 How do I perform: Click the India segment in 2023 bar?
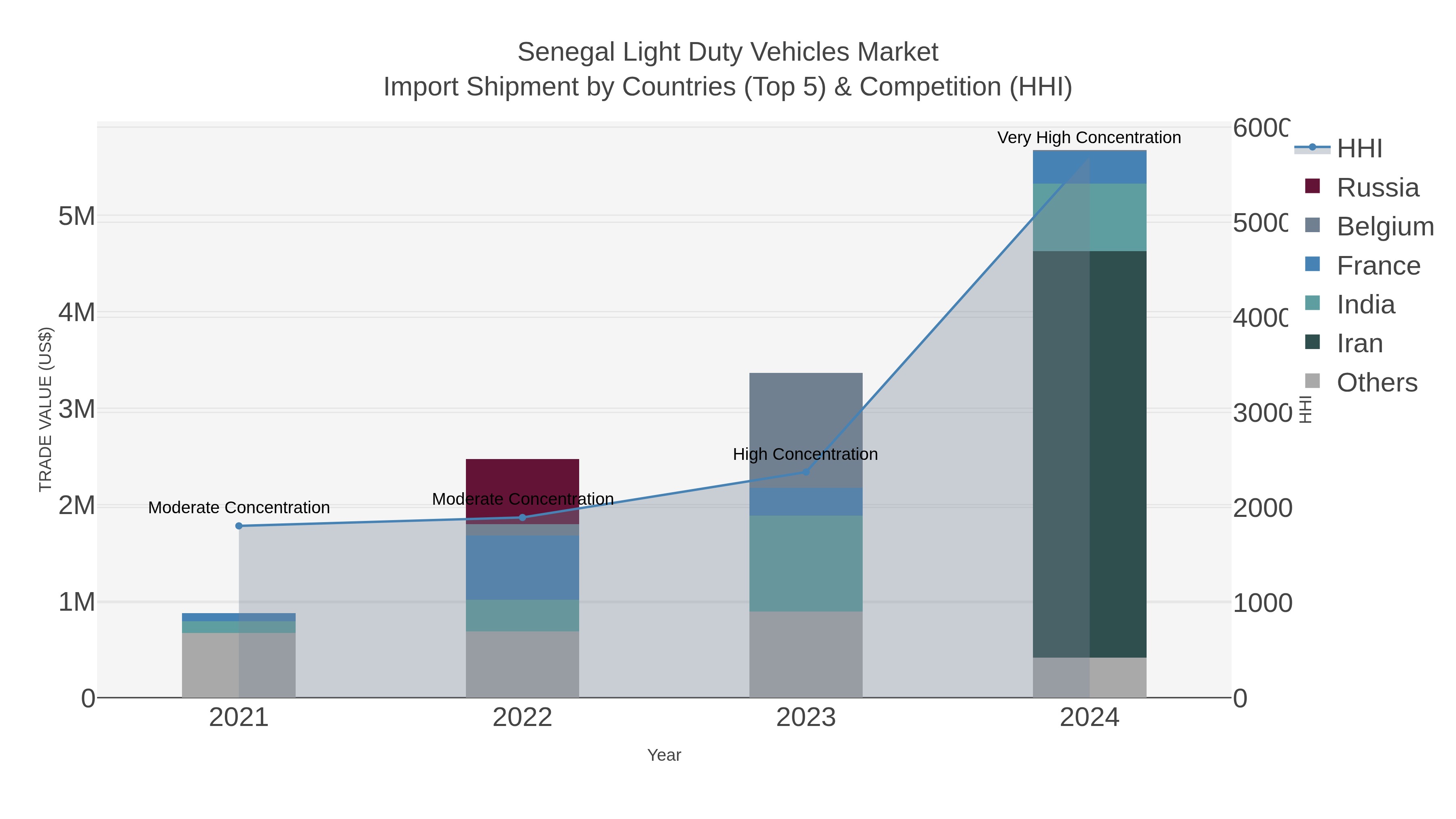pos(806,563)
